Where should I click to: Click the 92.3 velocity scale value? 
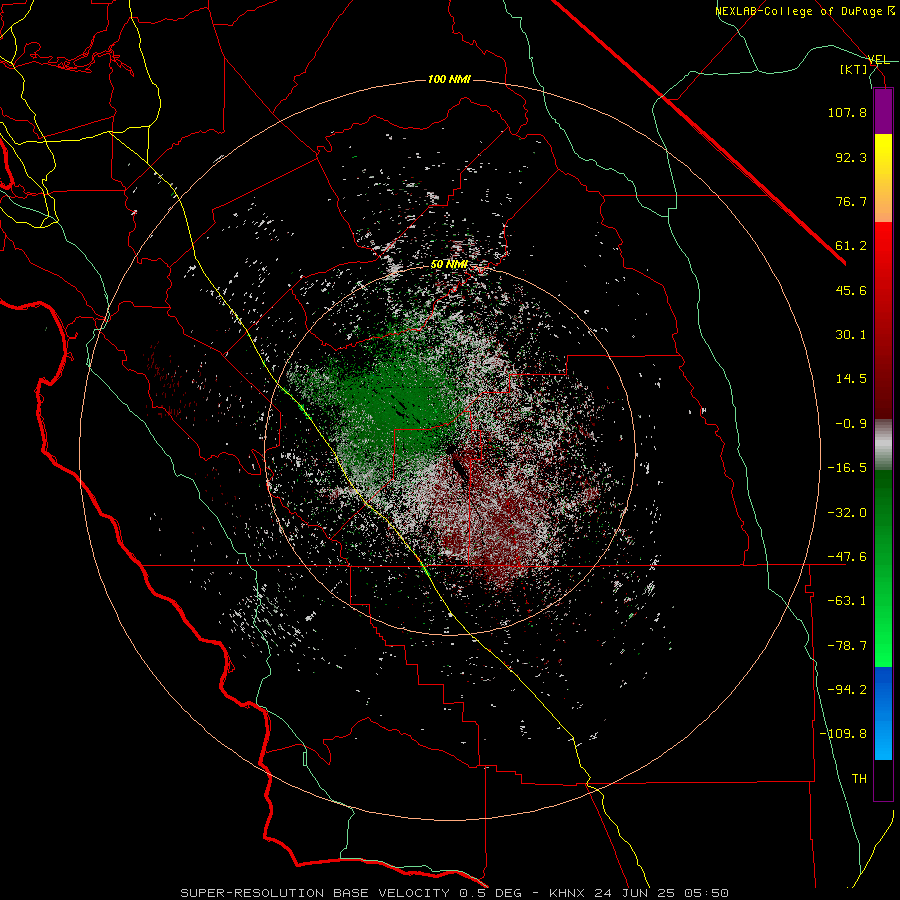click(x=851, y=157)
